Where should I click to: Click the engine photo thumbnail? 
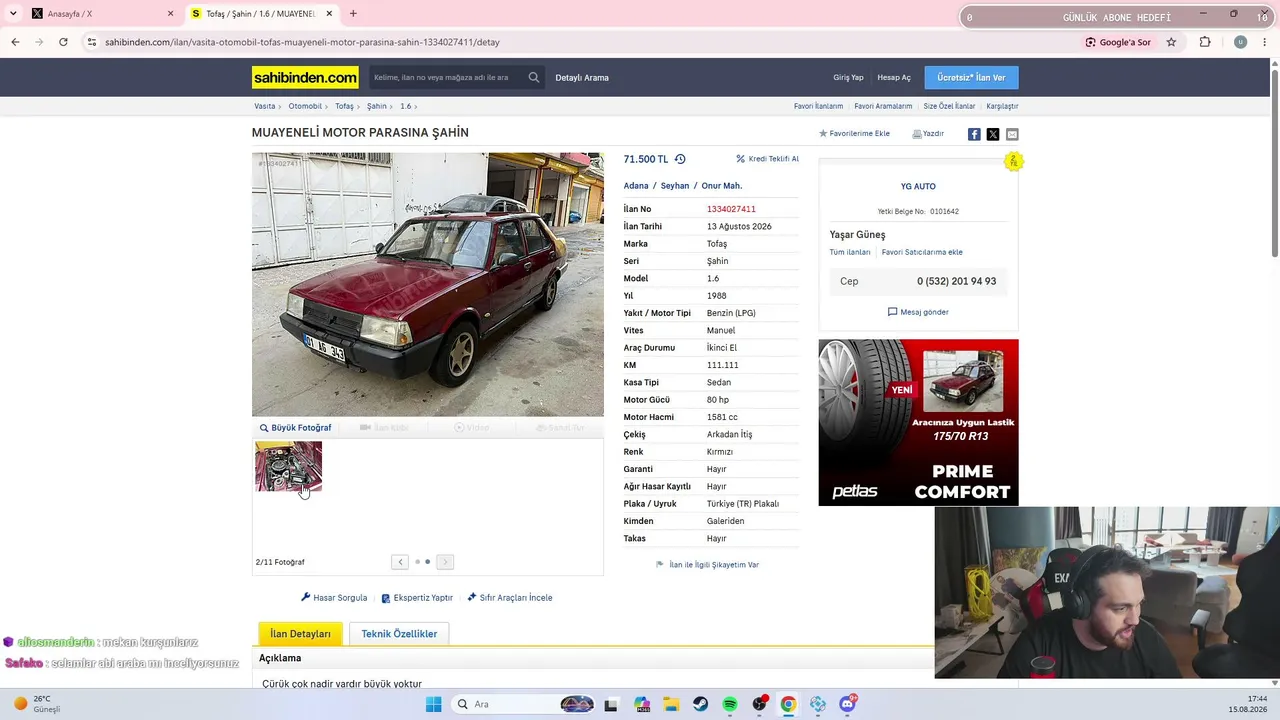click(289, 466)
